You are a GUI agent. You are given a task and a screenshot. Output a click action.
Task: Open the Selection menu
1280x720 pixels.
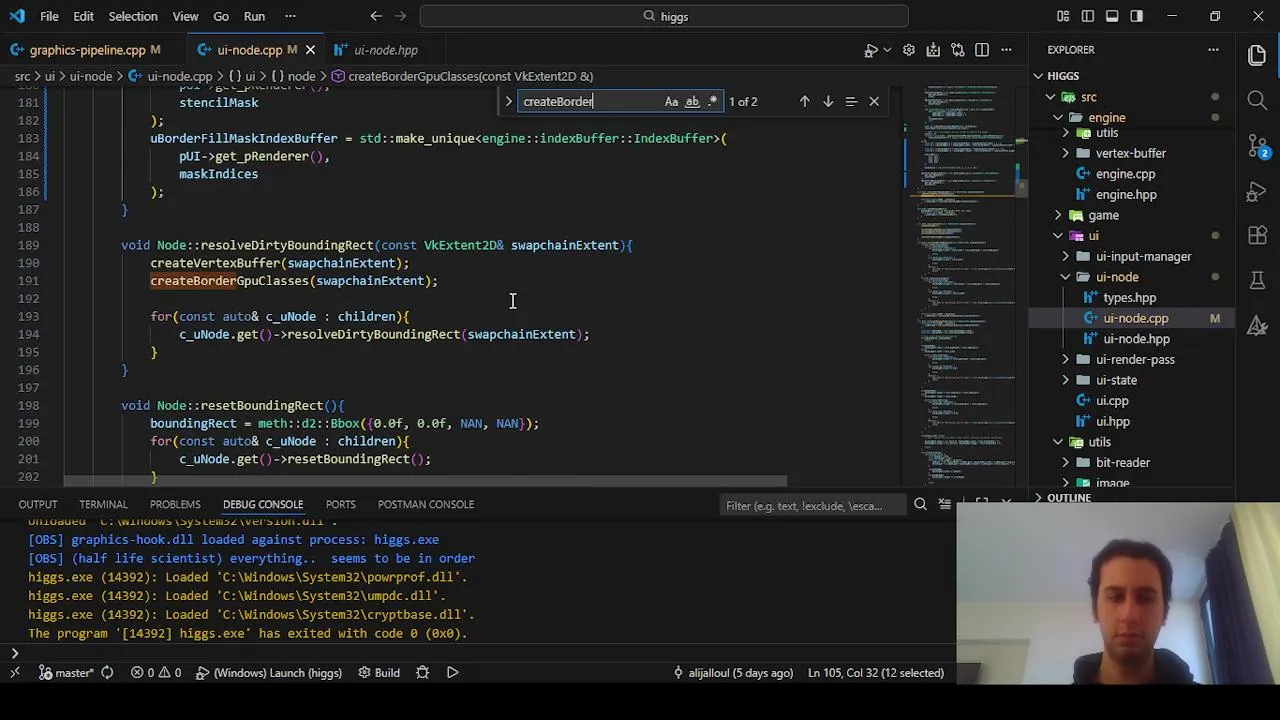[x=133, y=16]
